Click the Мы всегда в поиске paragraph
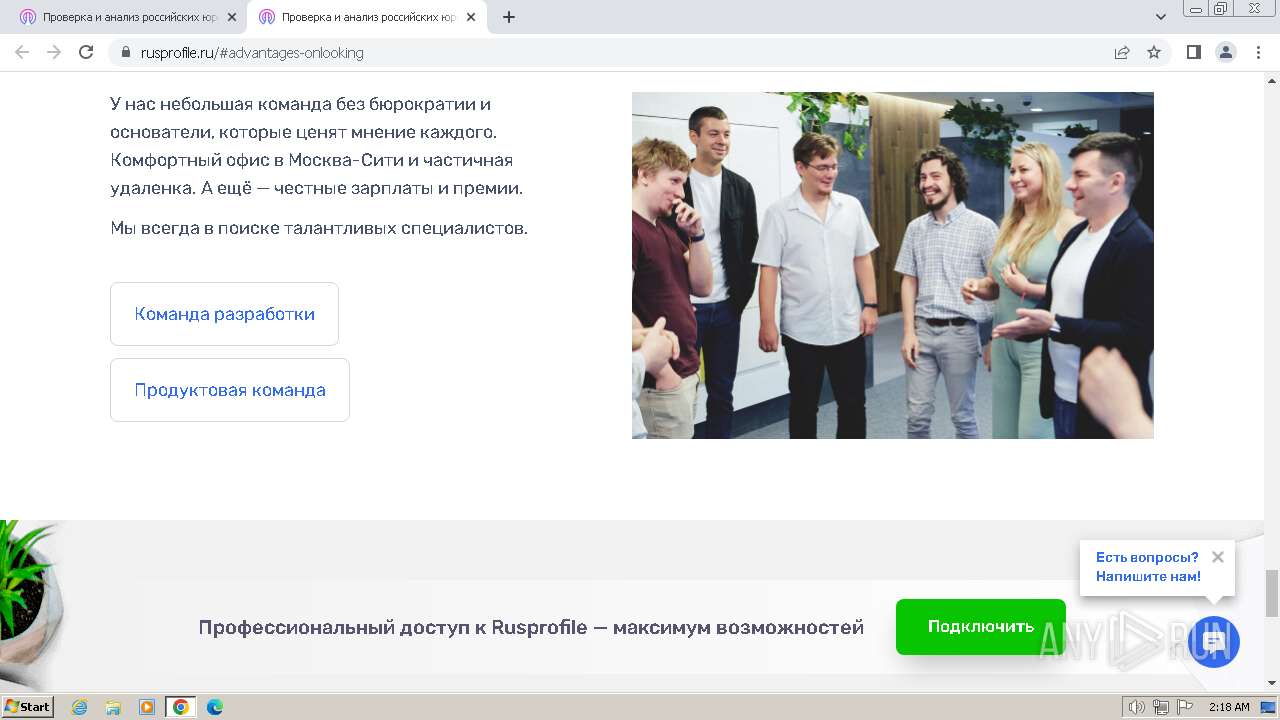This screenshot has height=720, width=1280. point(319,228)
